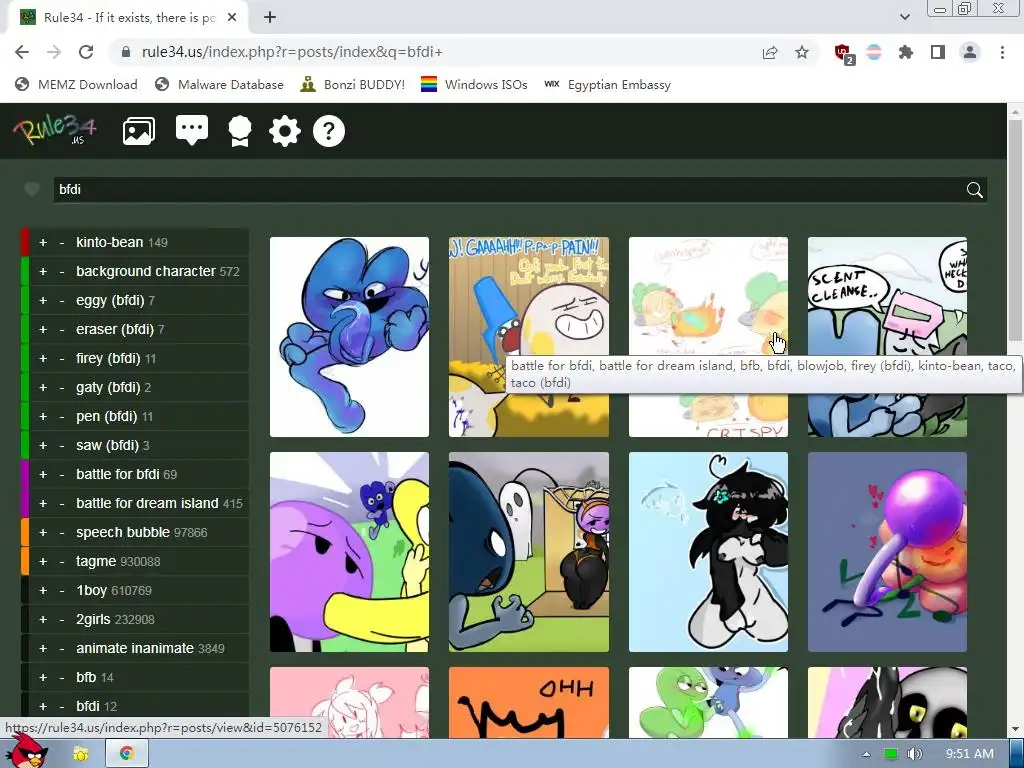Click the heart icon beside the search box
The image size is (1024, 768).
(32, 189)
